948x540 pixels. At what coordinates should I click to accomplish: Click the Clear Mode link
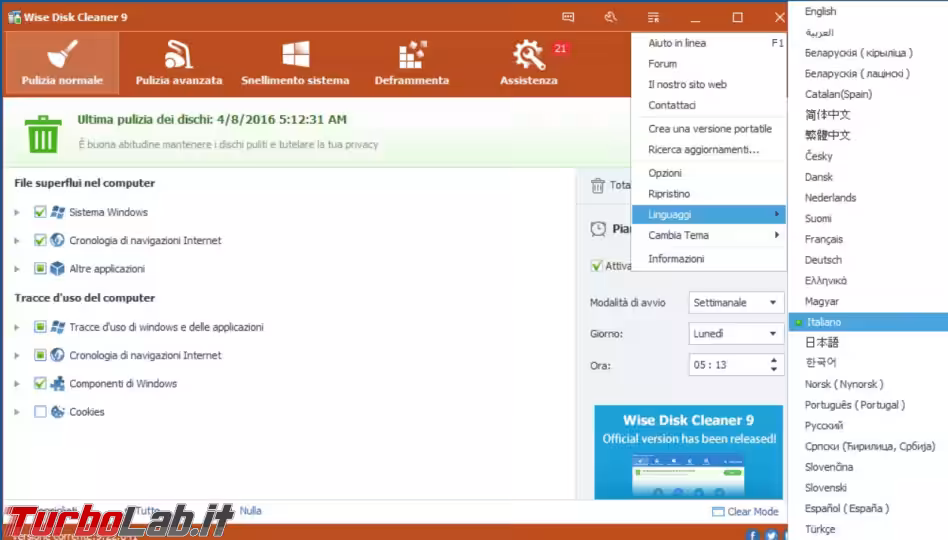tap(753, 512)
